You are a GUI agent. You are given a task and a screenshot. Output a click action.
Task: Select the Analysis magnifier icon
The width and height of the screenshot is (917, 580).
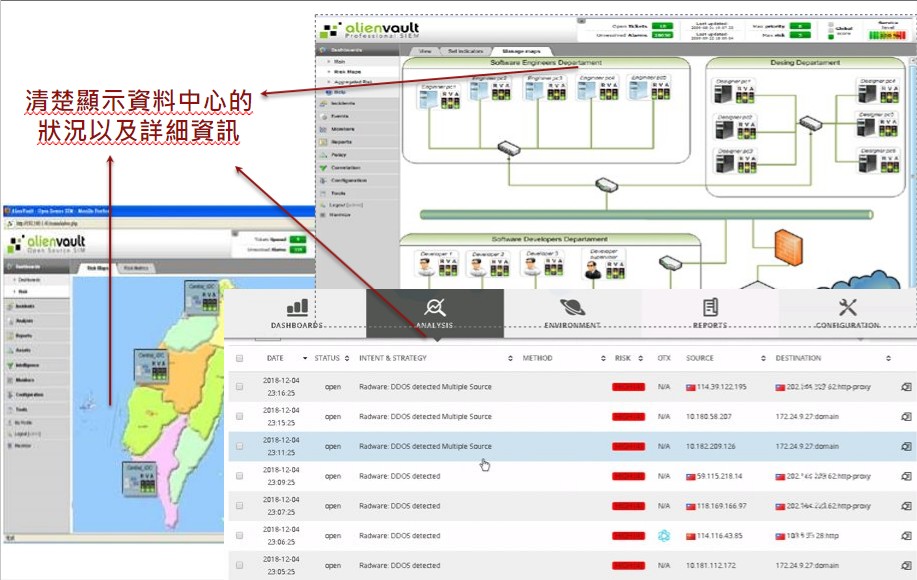(434, 308)
